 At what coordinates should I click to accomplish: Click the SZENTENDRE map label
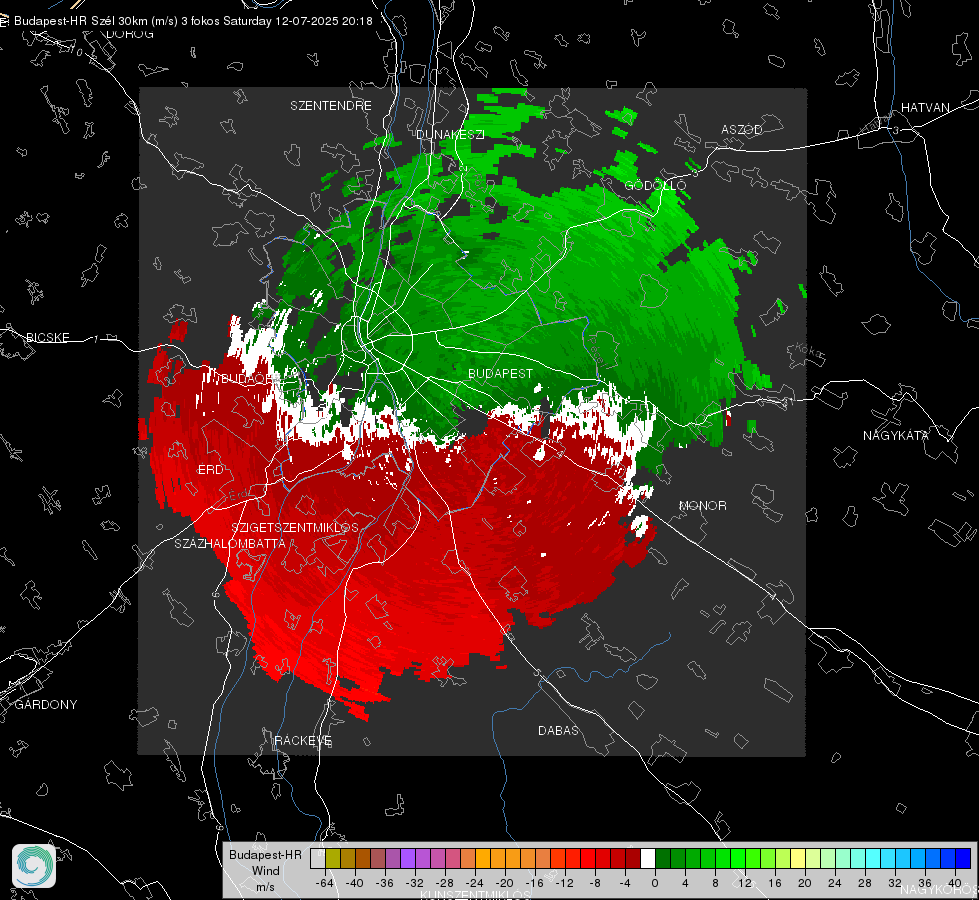[x=331, y=106]
